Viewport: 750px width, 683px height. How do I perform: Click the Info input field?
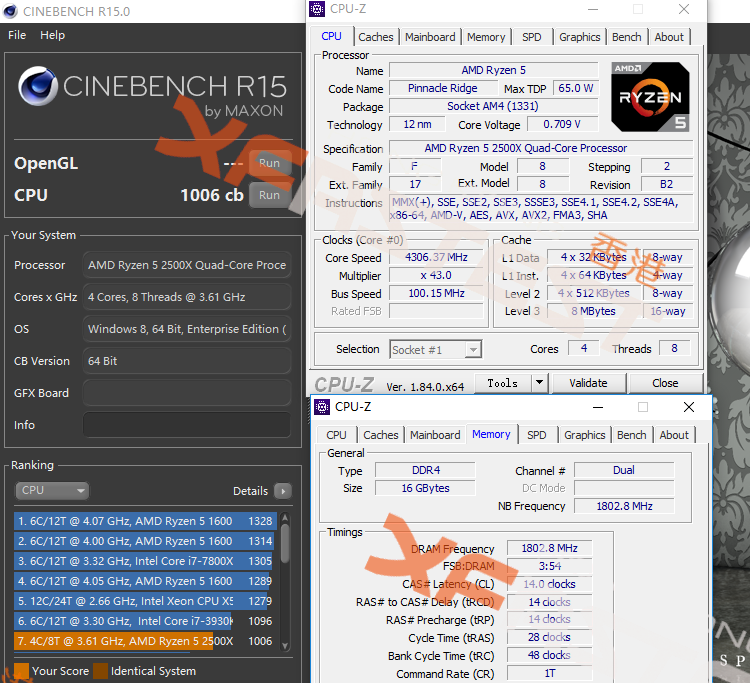pyautogui.click(x=187, y=425)
